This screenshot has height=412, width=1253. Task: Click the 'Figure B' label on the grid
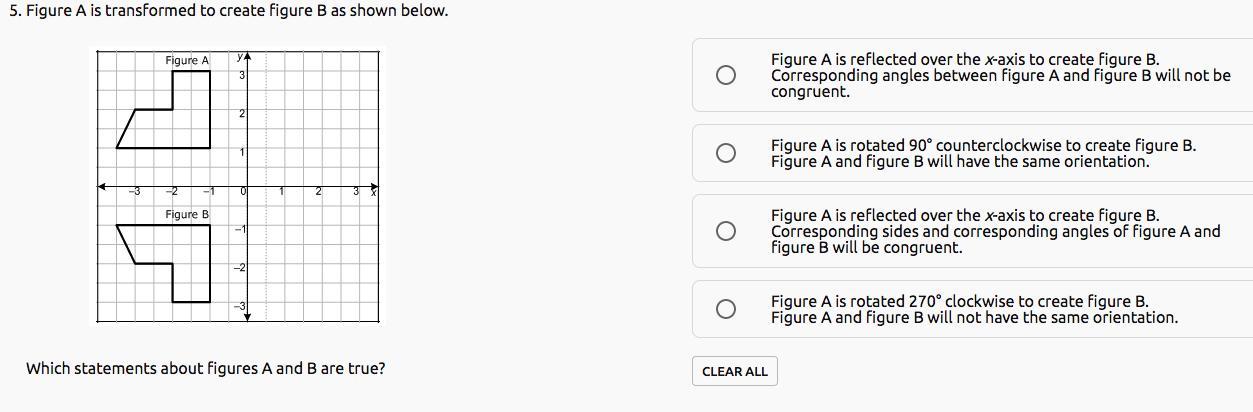click(187, 215)
